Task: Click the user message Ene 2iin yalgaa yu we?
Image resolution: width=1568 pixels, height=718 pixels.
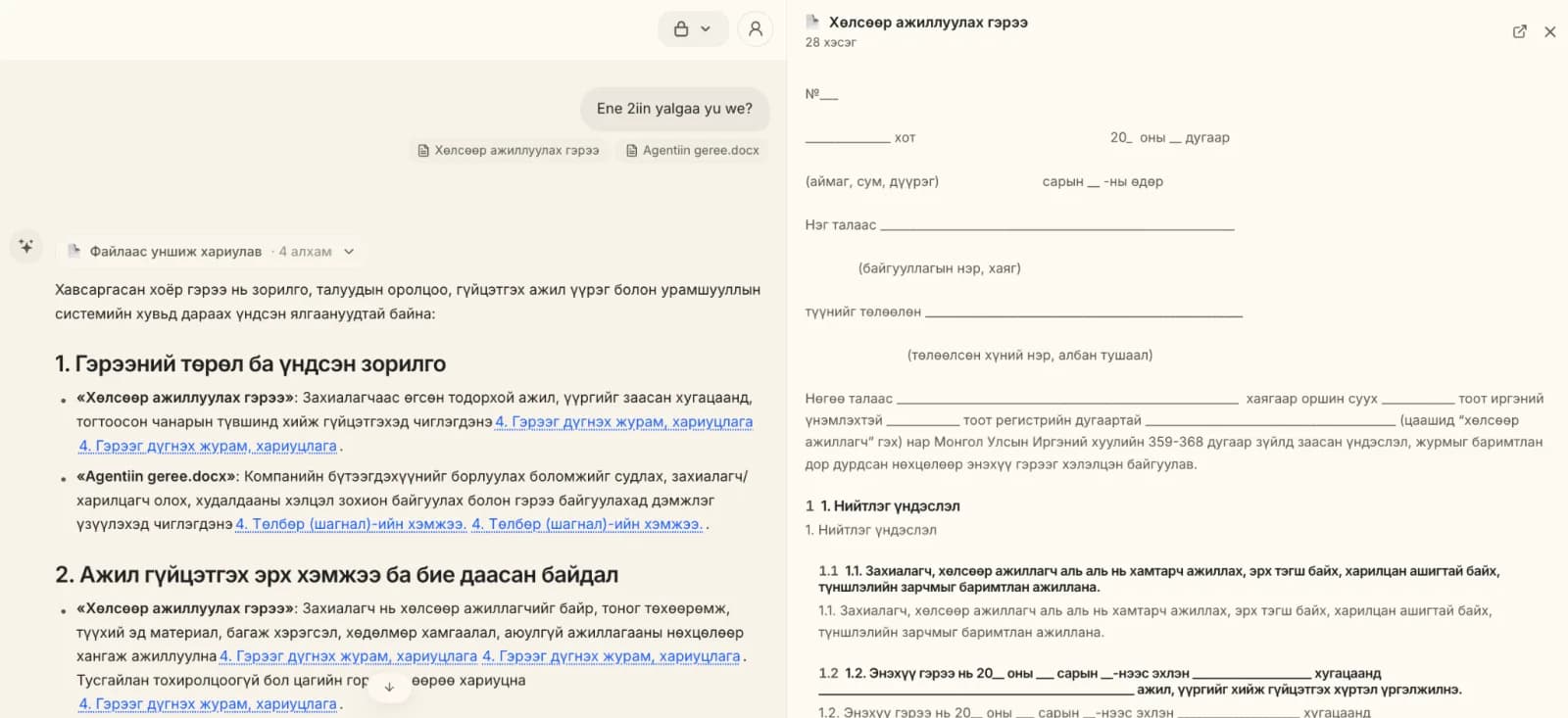Action: 674,109
